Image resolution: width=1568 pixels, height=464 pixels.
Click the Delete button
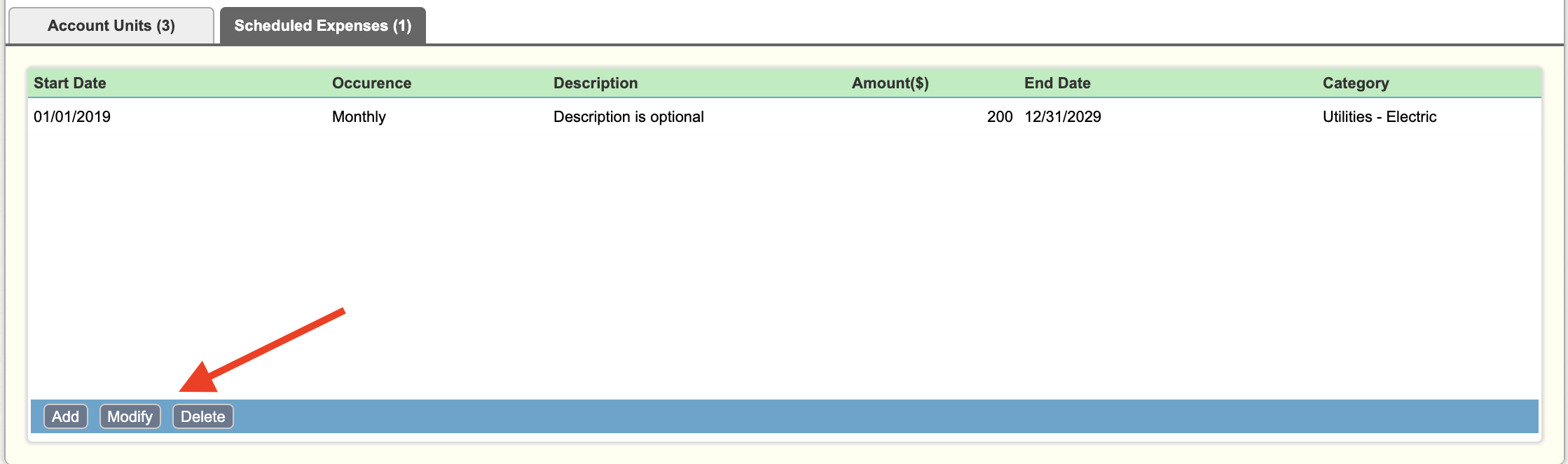pyautogui.click(x=203, y=416)
